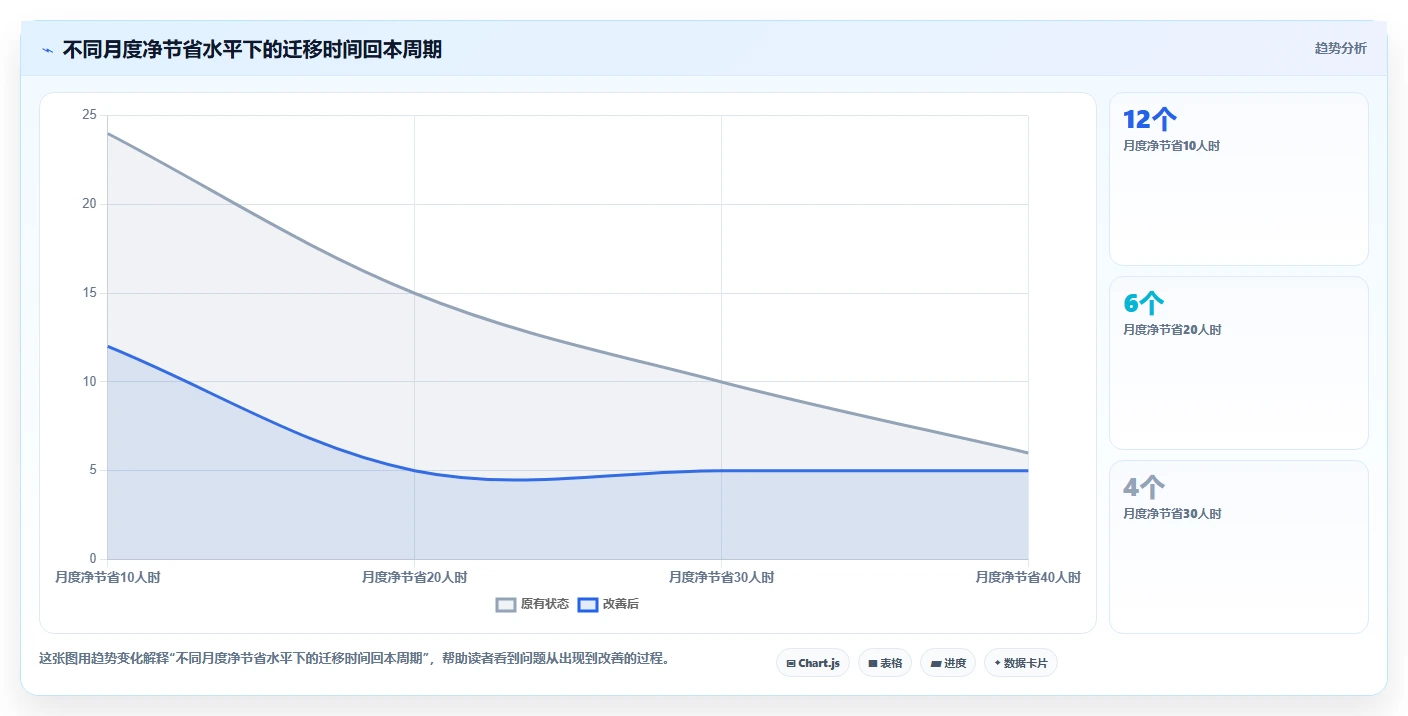Click the card caption 月度净节省30人时 under 4个
Image resolution: width=1408 pixels, height=716 pixels.
click(1172, 514)
